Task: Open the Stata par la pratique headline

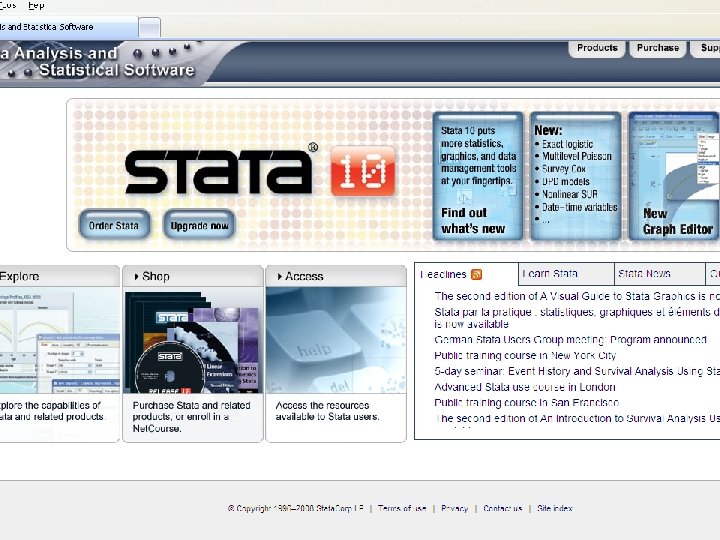Action: (577, 318)
